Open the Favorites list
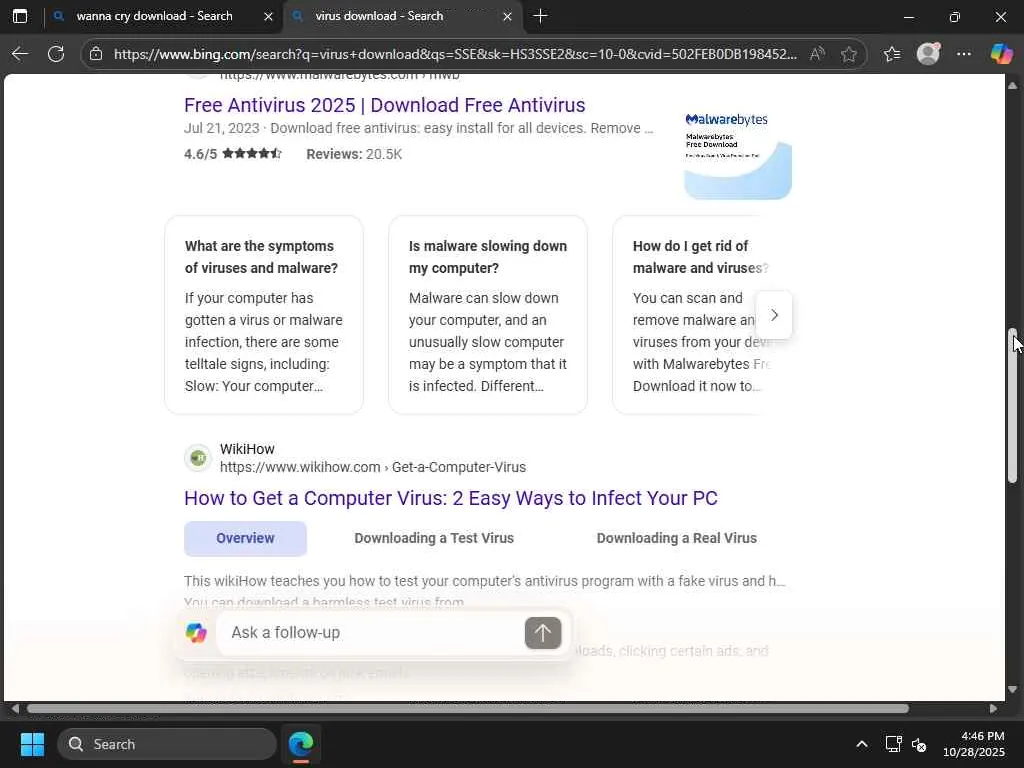 [x=891, y=54]
